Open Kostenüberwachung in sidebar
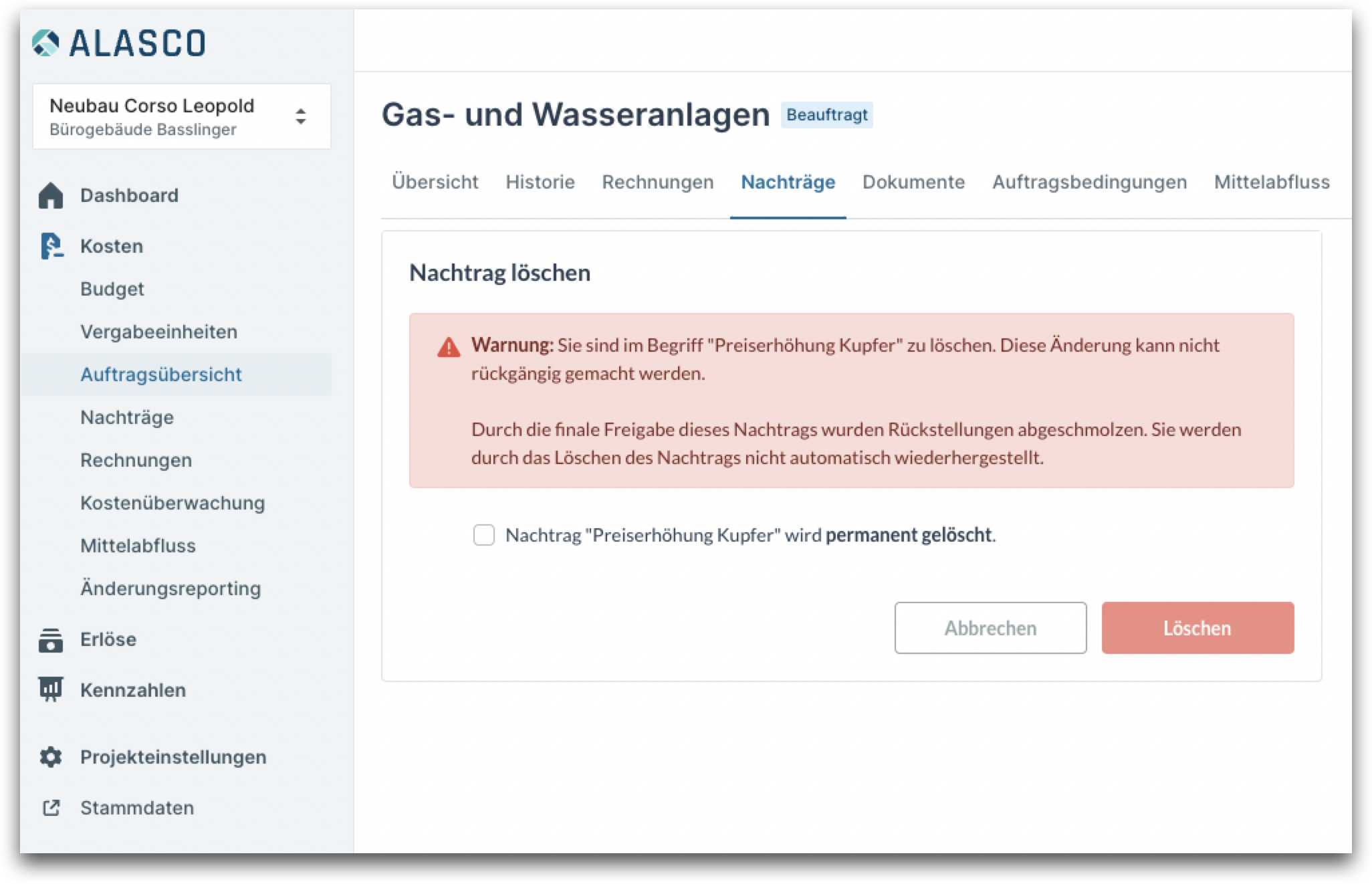This screenshot has height=884, width=1372. point(173,503)
